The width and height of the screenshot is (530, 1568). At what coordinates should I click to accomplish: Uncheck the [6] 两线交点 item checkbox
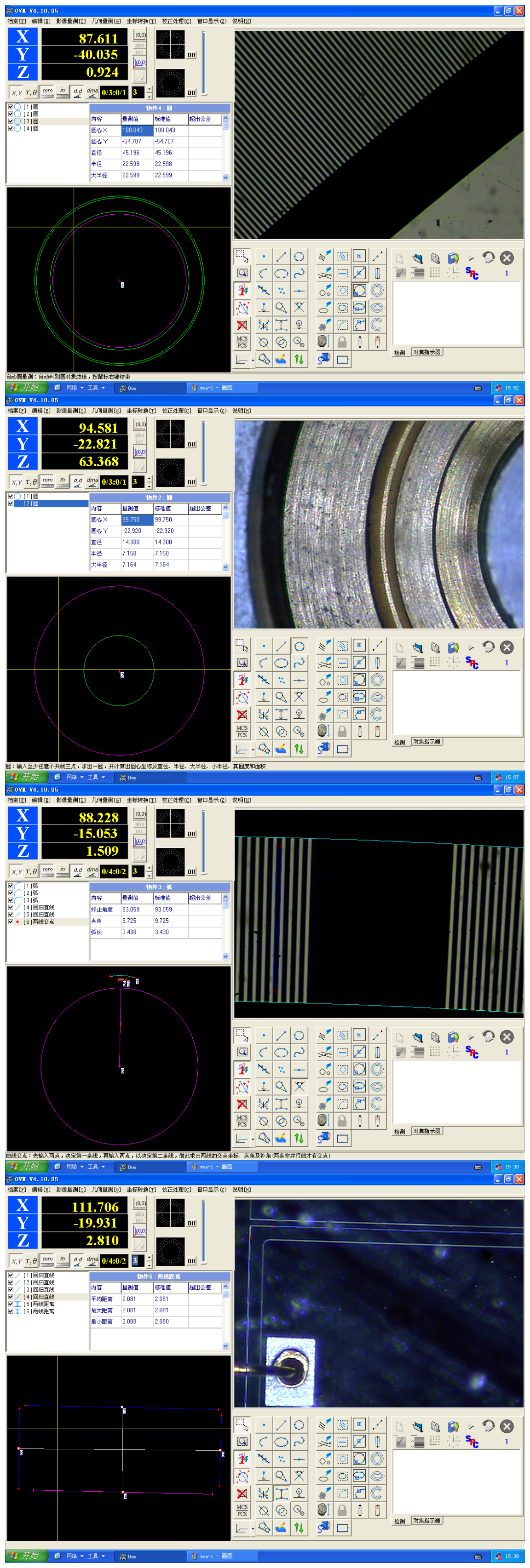11,921
